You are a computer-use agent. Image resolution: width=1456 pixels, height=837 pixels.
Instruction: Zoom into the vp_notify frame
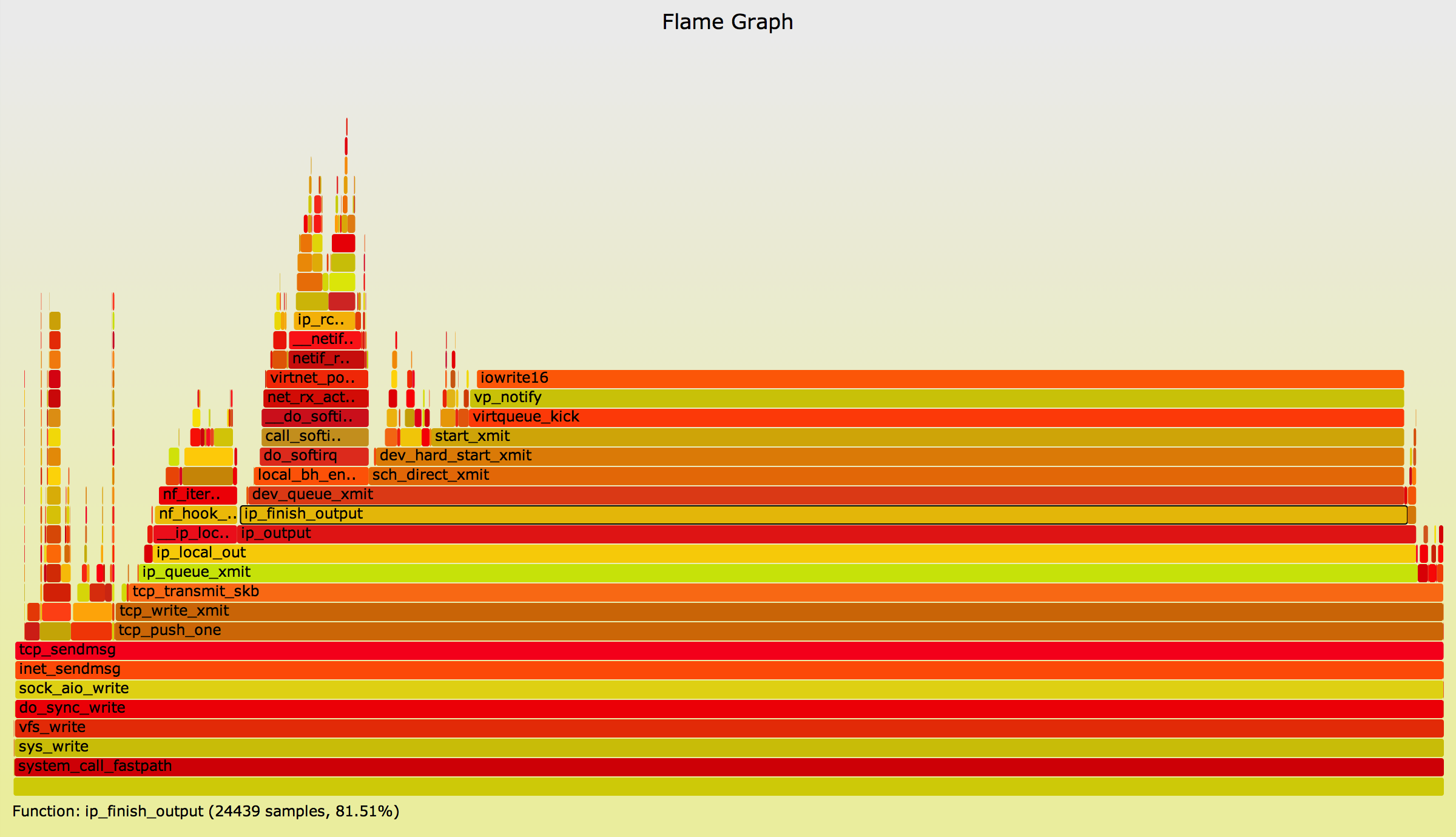[937, 398]
